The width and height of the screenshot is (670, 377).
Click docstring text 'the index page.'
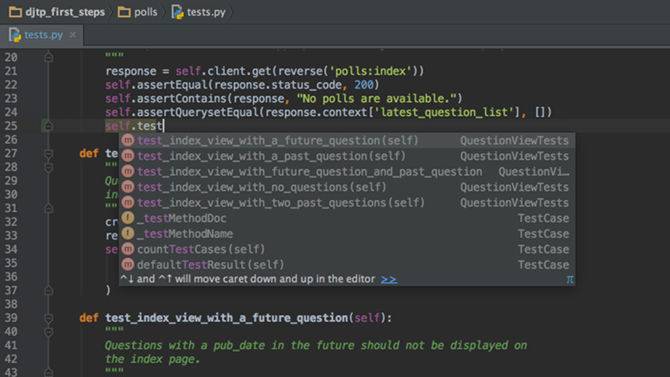point(152,359)
